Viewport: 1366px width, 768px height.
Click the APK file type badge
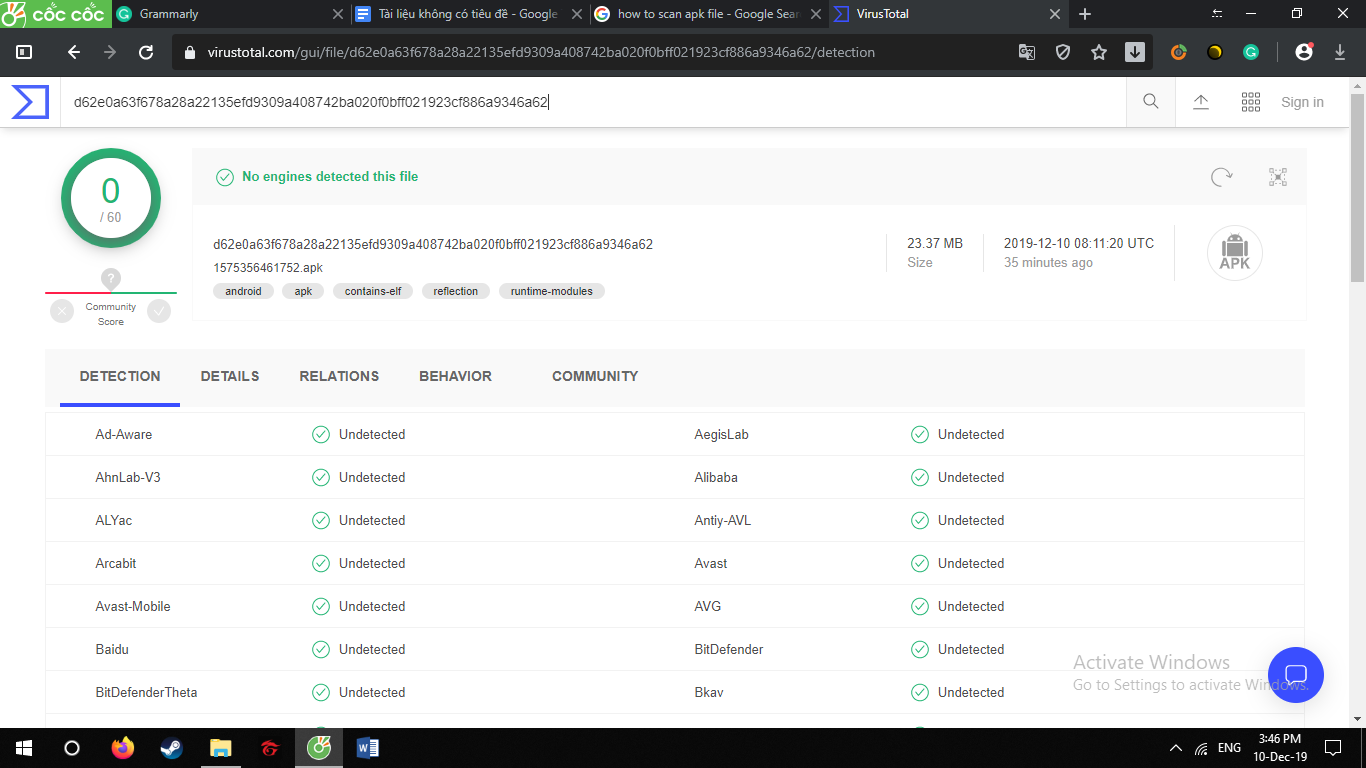(x=1235, y=253)
